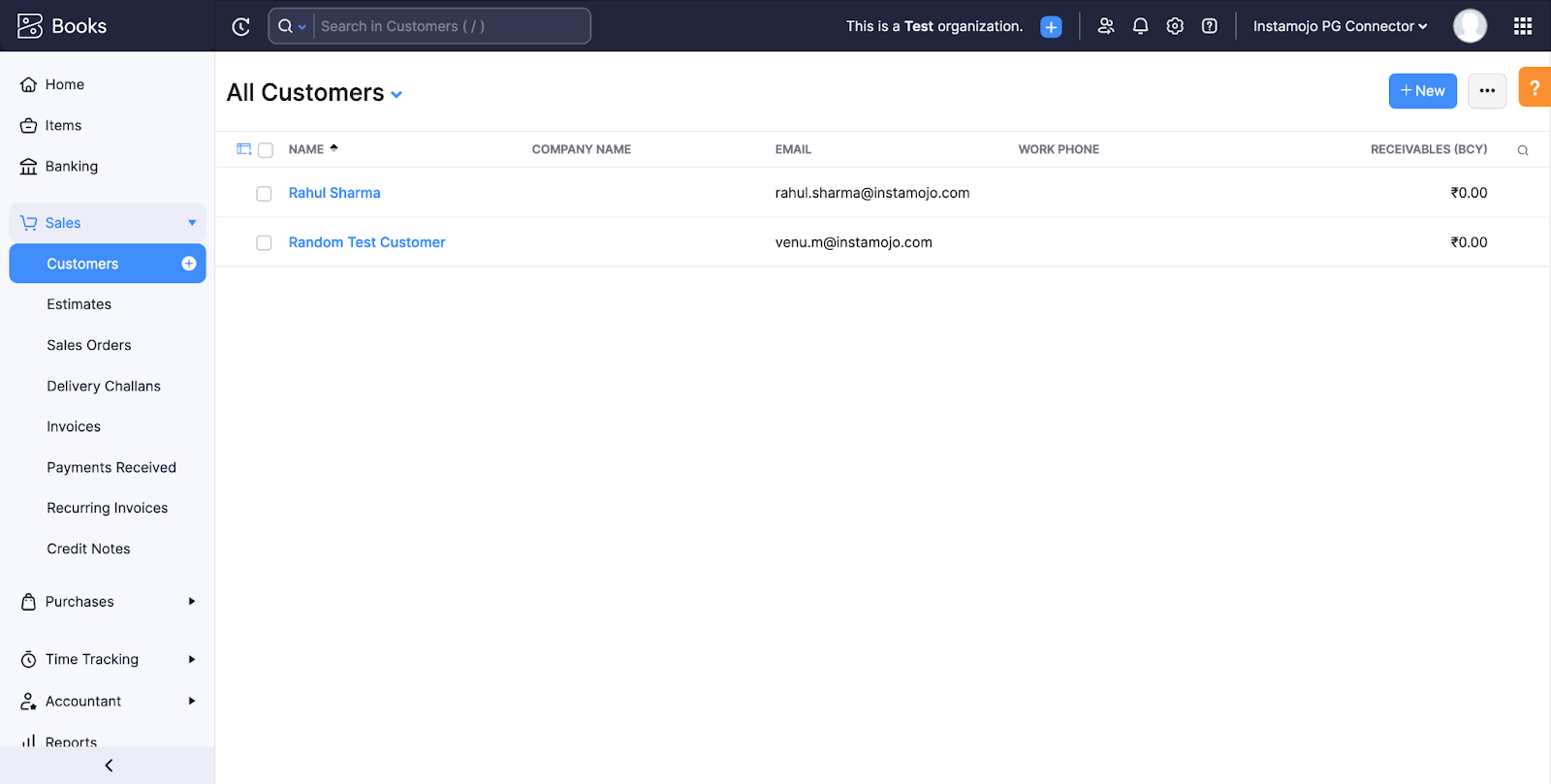Open the Rahul Sharma customer link

pos(334,193)
